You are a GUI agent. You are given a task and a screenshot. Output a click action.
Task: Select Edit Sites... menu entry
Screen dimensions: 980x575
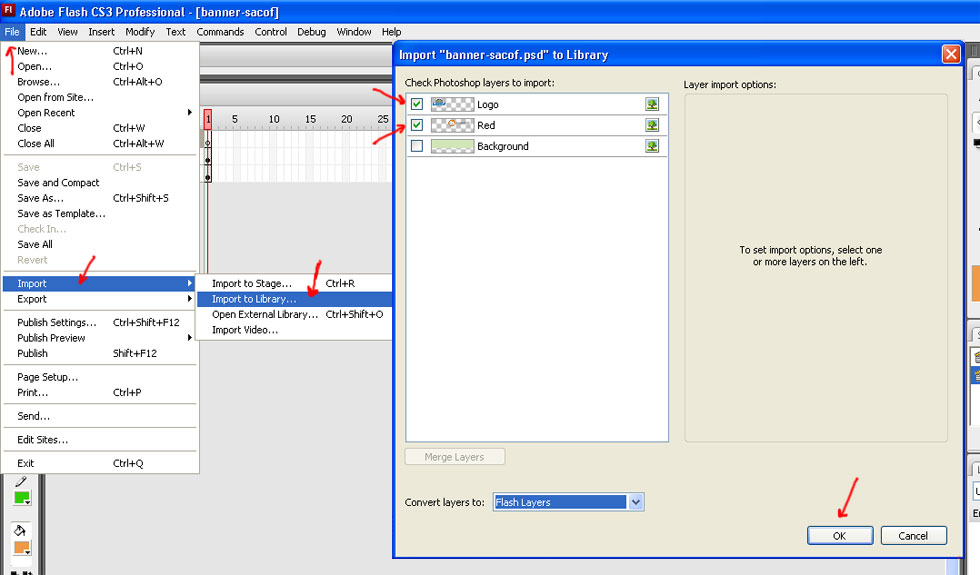100,439
